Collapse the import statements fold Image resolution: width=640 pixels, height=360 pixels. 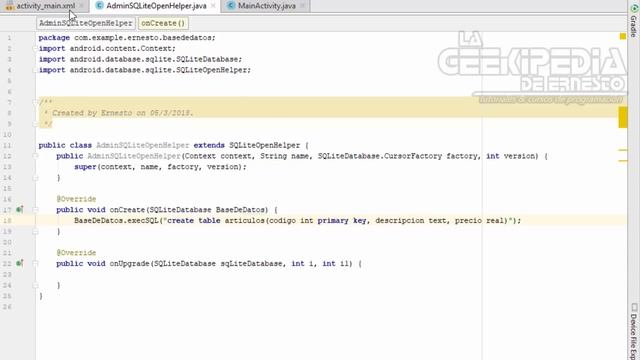click(36, 49)
